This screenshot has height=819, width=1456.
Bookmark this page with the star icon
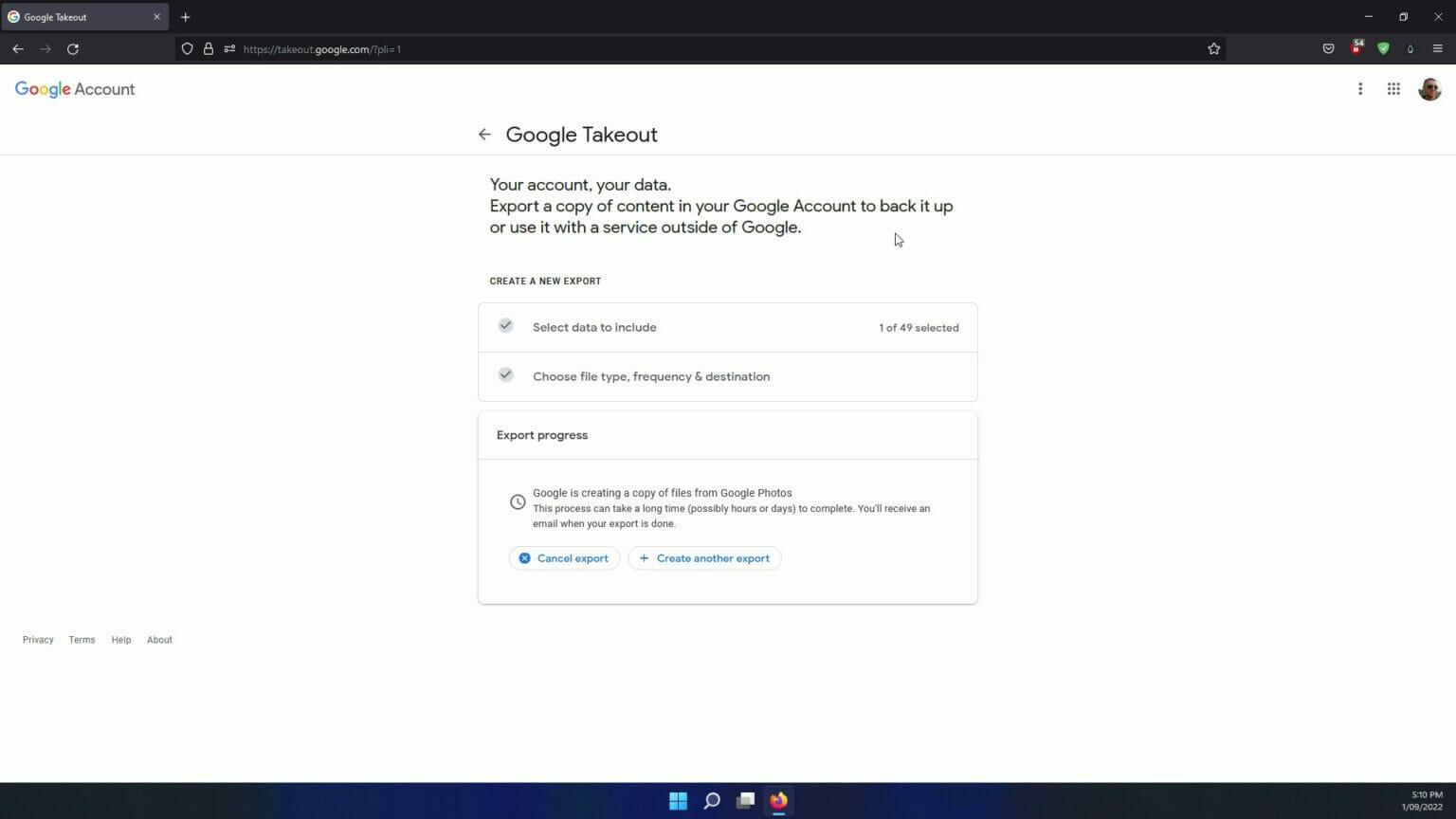coord(1213,48)
